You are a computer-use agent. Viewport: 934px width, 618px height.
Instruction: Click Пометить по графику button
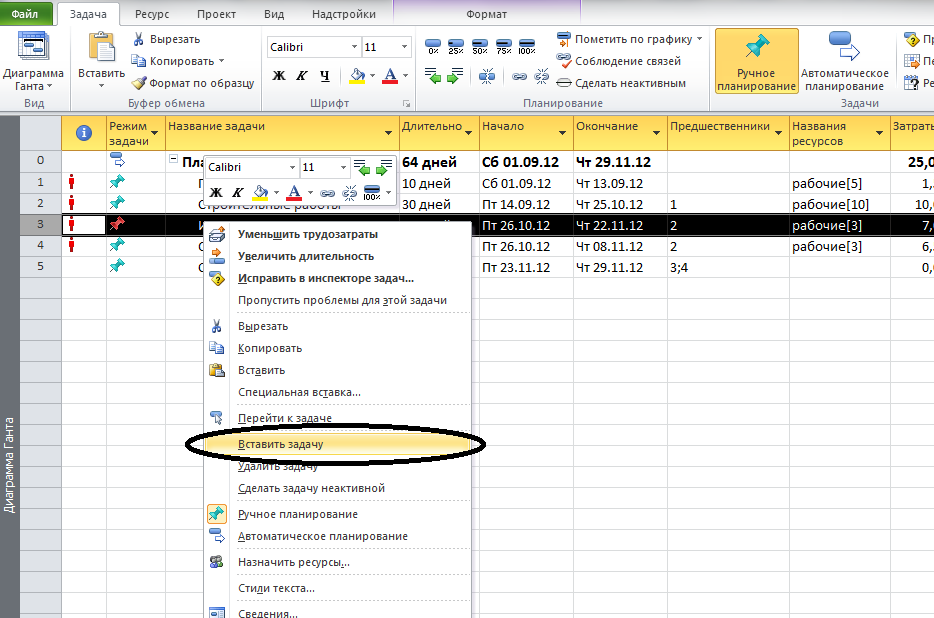[629, 39]
